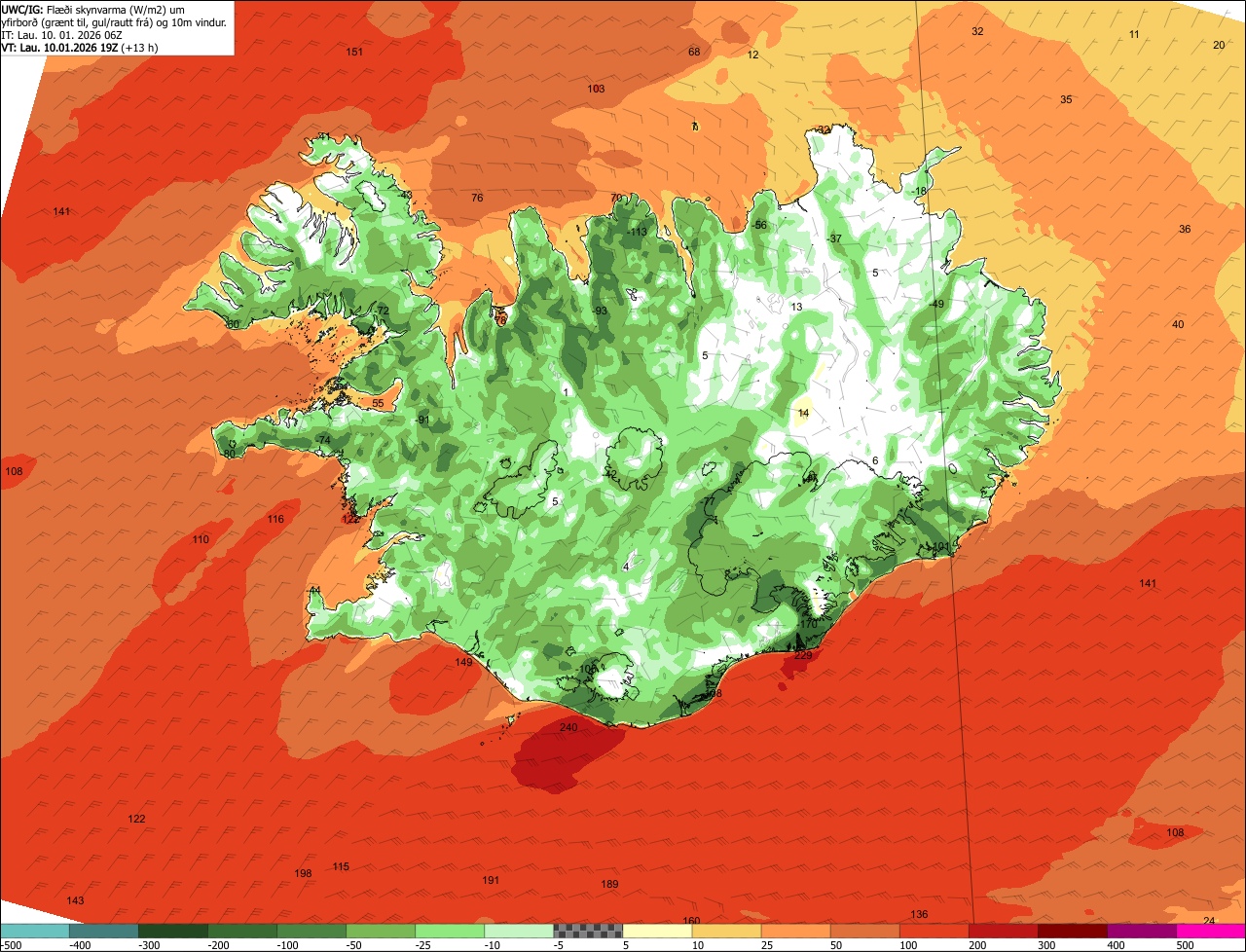Click the "115" value in the southwest sea
1246x952 pixels.
pos(341,866)
